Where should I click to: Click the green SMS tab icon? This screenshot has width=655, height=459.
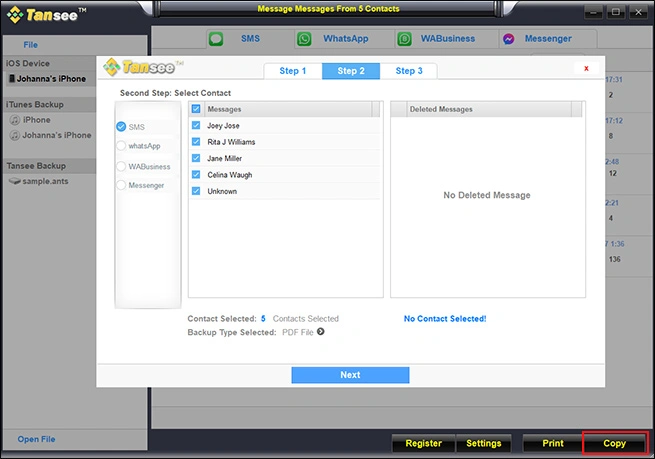coord(216,39)
